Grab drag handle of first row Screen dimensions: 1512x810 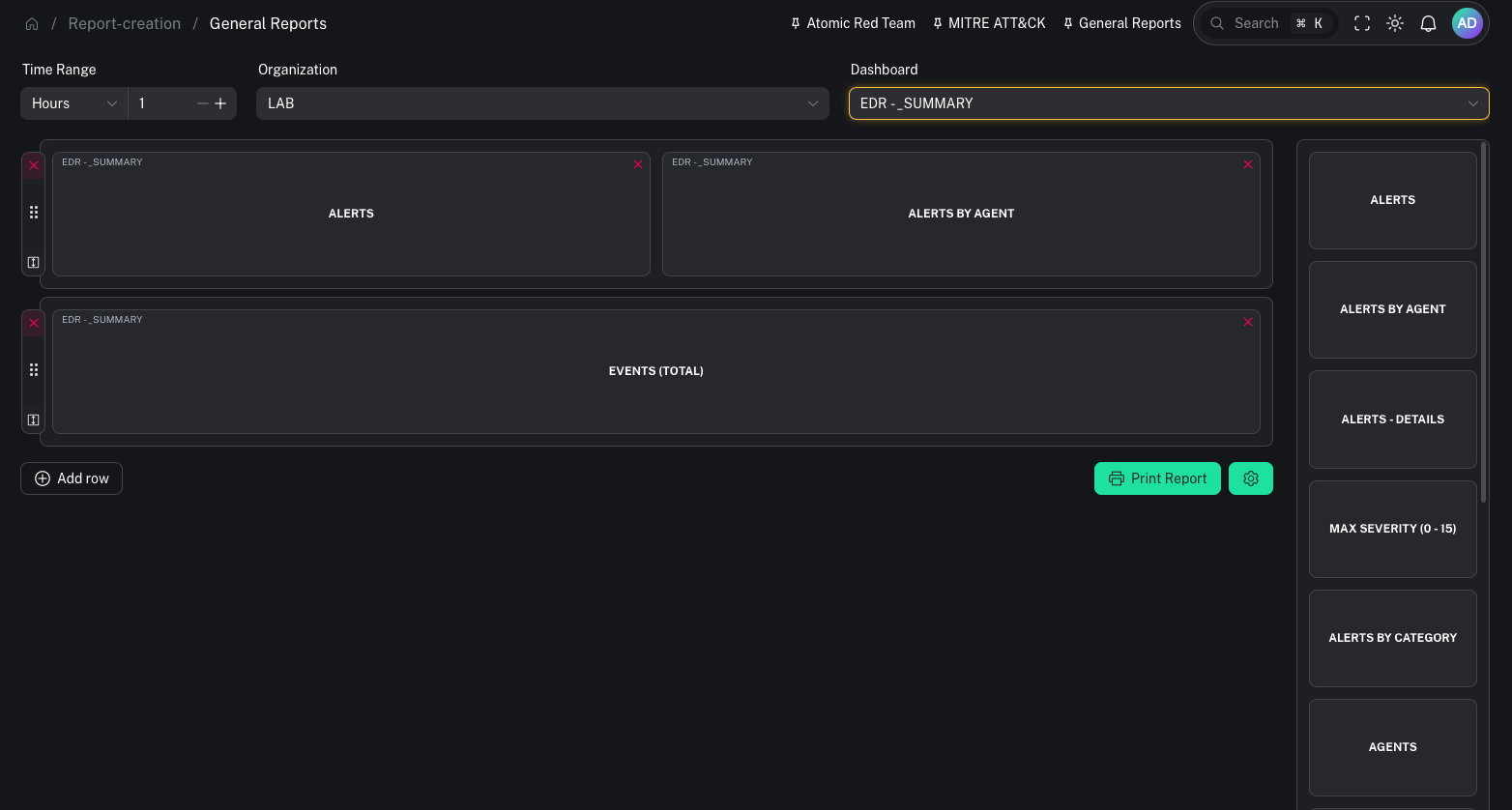(34, 213)
